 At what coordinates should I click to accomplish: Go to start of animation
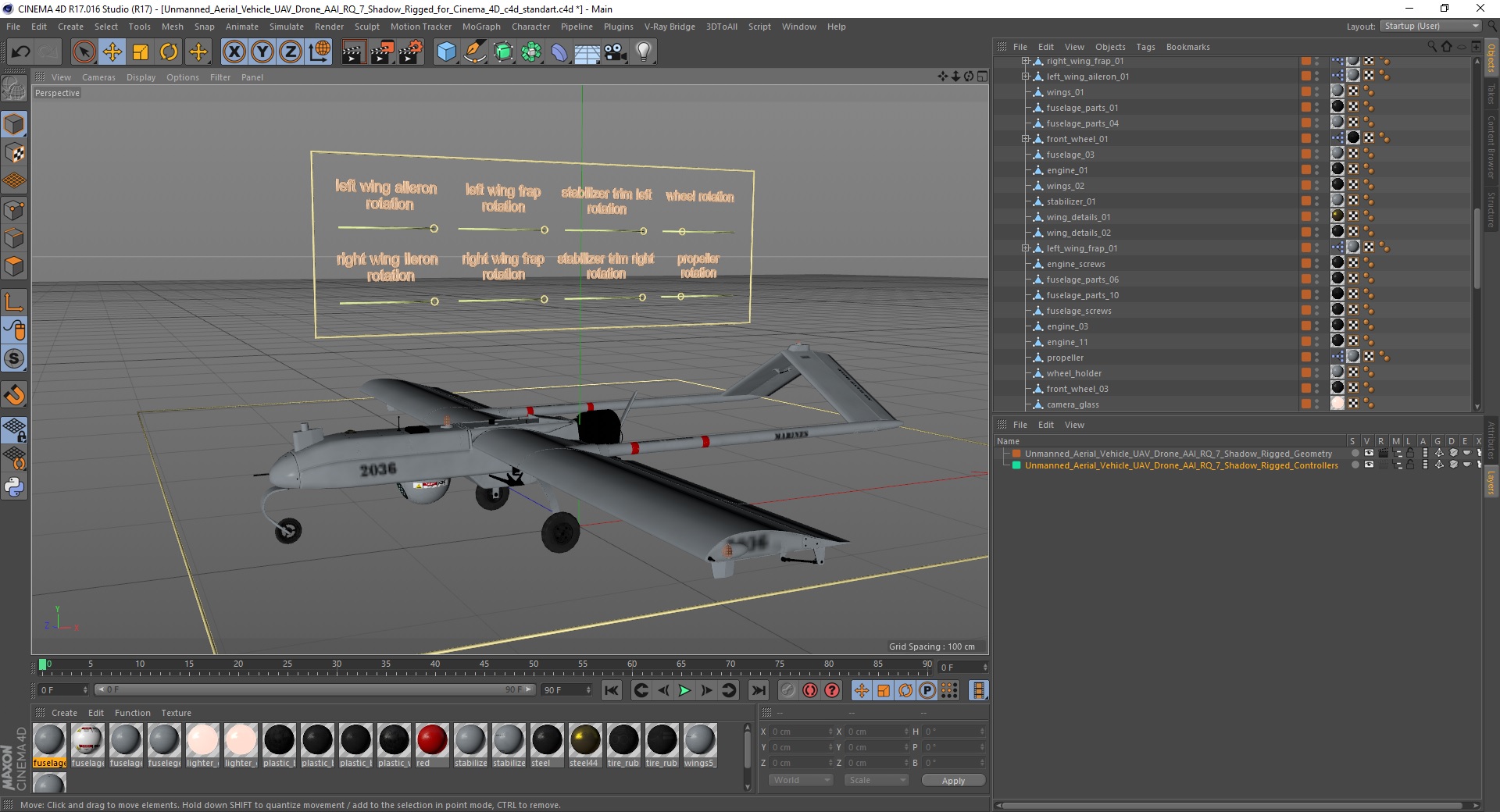612,690
